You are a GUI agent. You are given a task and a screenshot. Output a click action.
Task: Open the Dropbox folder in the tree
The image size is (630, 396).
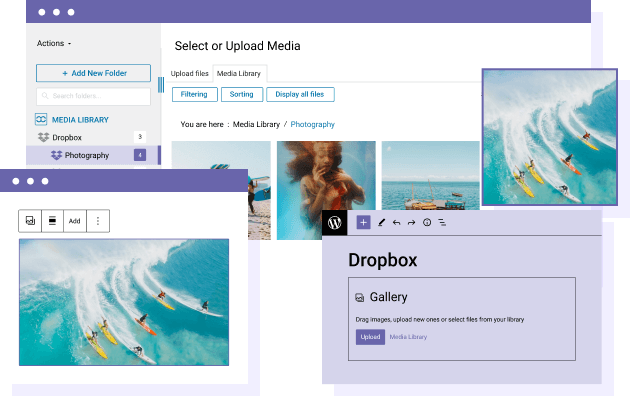coord(67,137)
